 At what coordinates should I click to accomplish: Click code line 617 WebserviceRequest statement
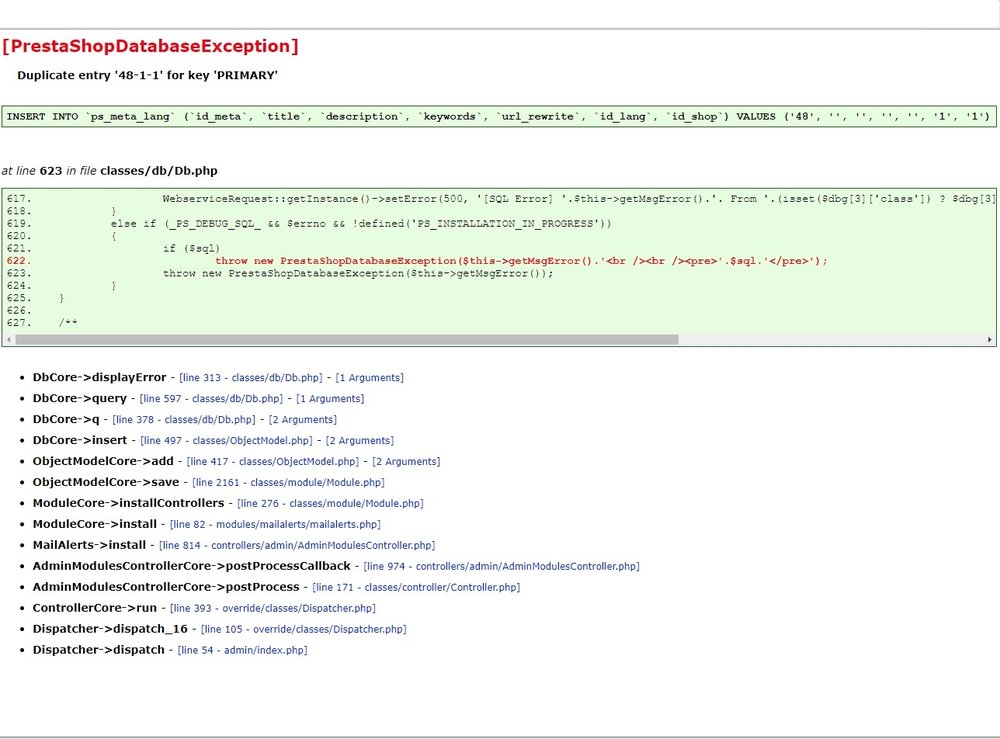click(x=578, y=199)
